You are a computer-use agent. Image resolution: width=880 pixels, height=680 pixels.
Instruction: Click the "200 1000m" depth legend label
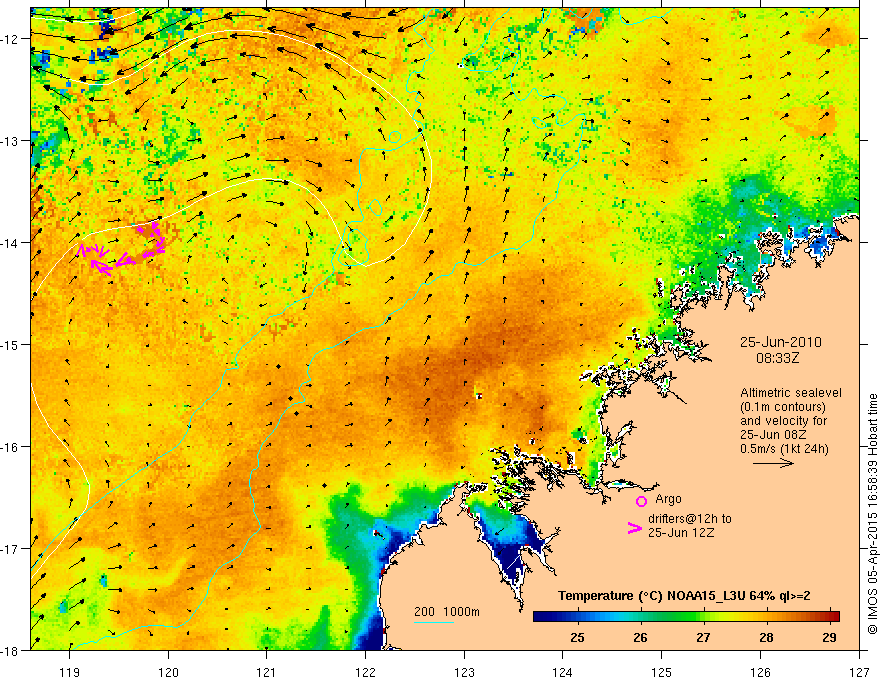click(x=447, y=612)
